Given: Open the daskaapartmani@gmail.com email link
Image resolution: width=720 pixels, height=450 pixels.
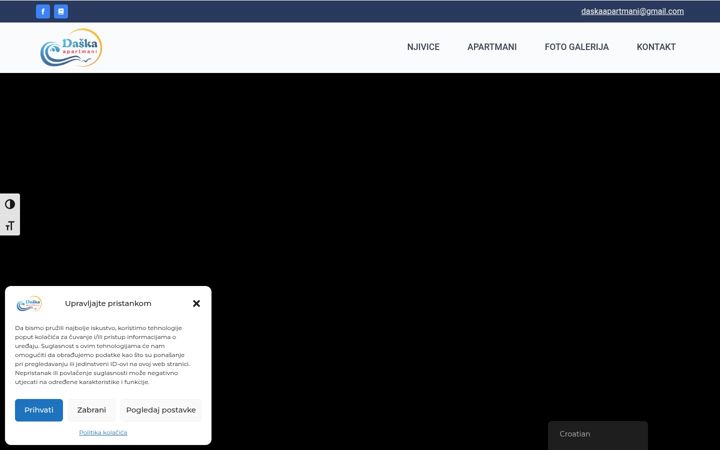Looking at the screenshot, I should [632, 11].
